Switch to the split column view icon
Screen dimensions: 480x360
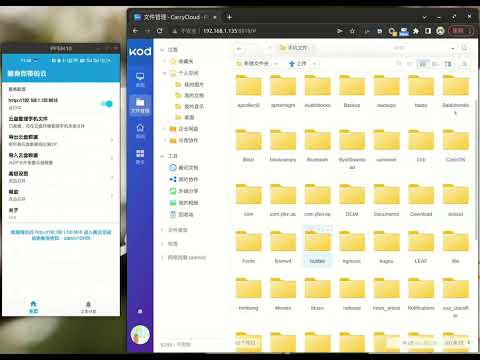(x=448, y=63)
